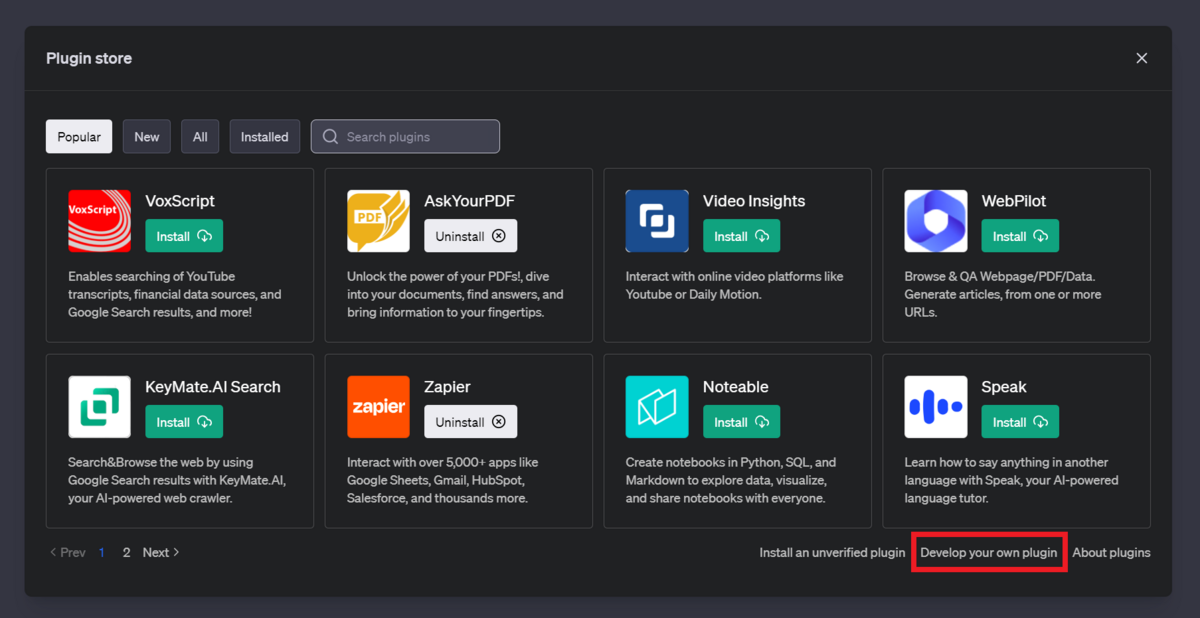Install the WebPilot plugin
1200x618 pixels.
point(1020,236)
